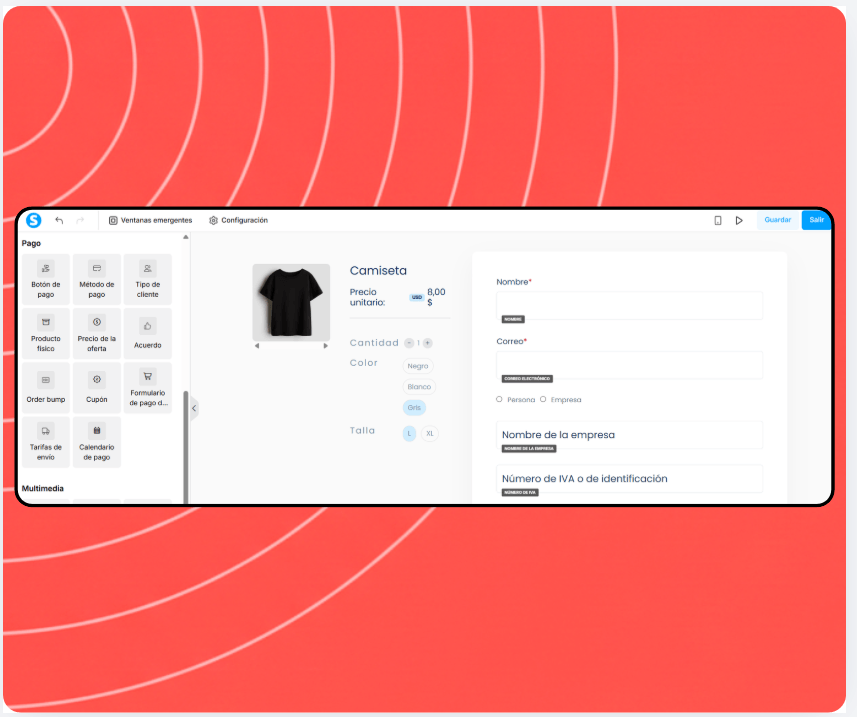
Task: Click the Guardar button
Action: tap(778, 220)
